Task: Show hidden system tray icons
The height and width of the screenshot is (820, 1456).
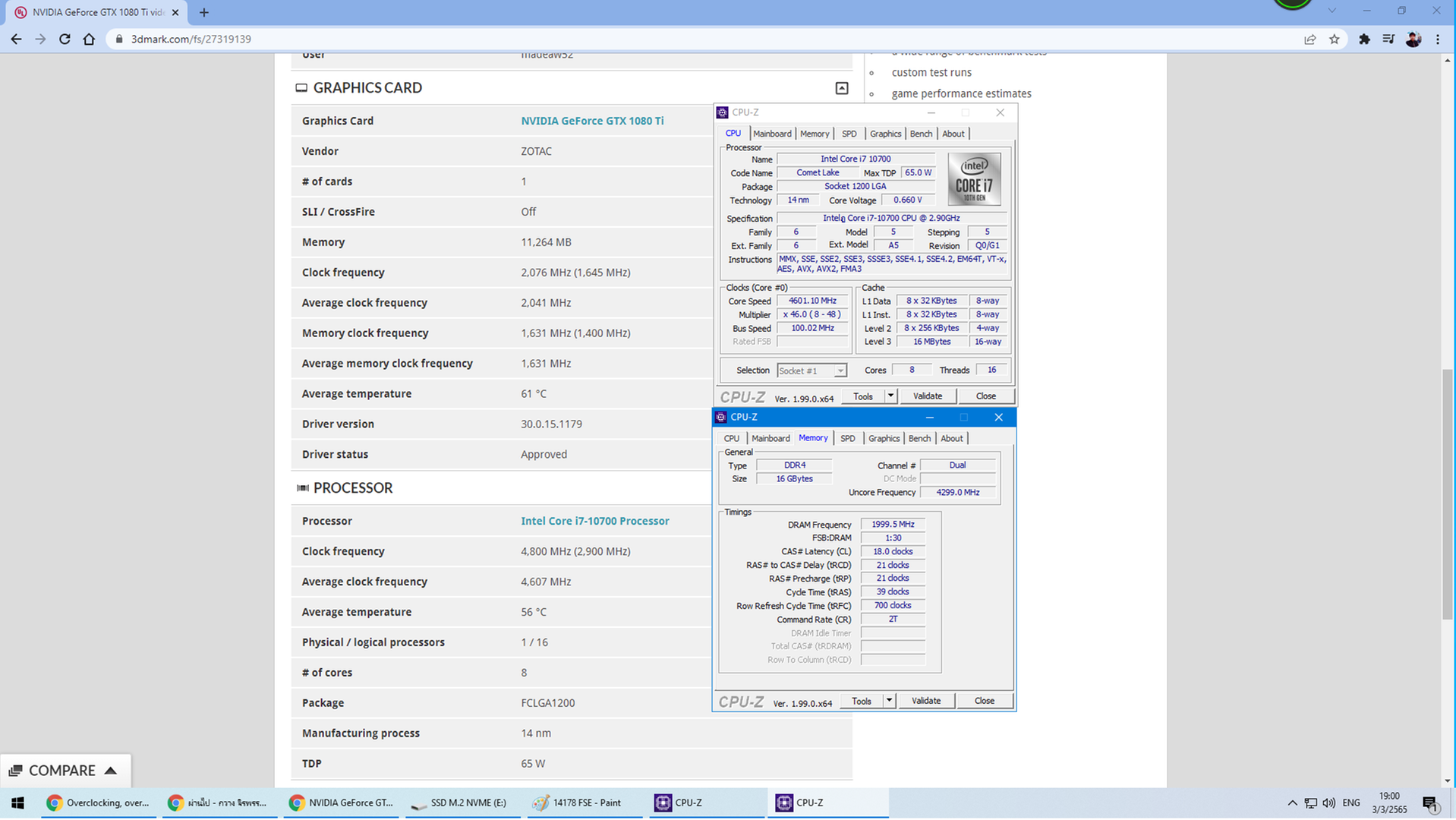Action: [1292, 803]
